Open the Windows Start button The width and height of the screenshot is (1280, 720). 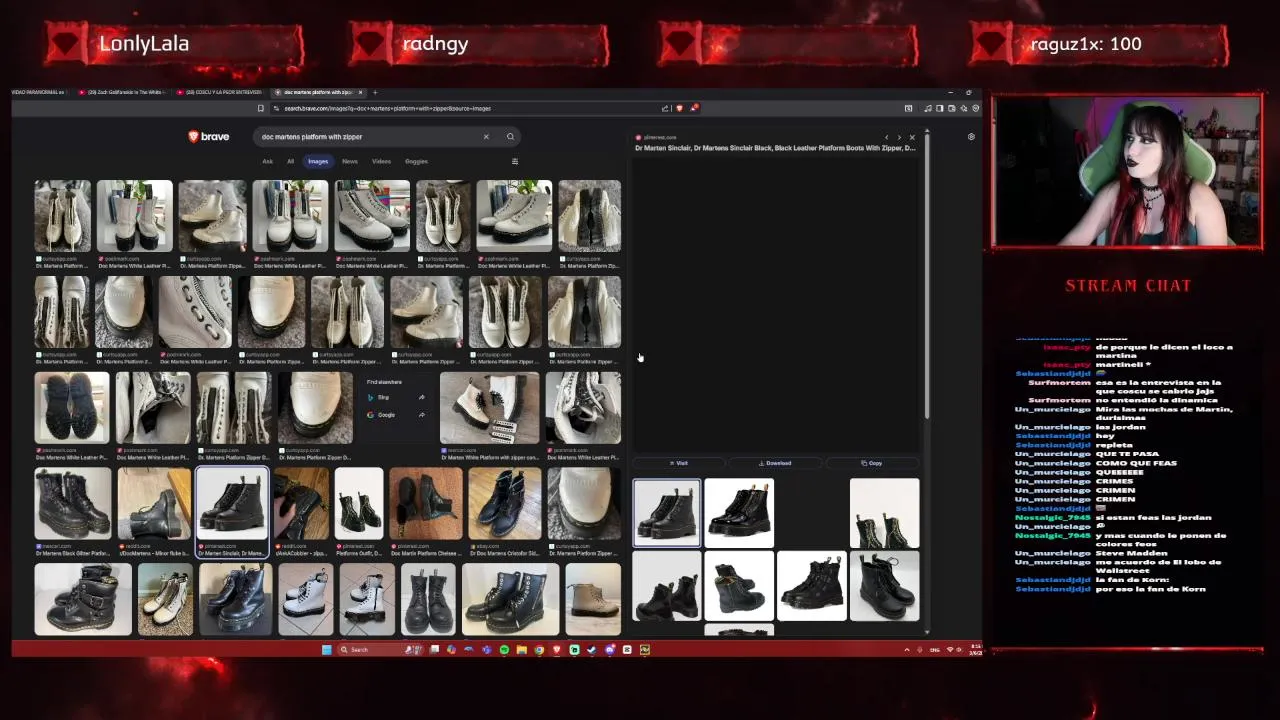pos(327,650)
